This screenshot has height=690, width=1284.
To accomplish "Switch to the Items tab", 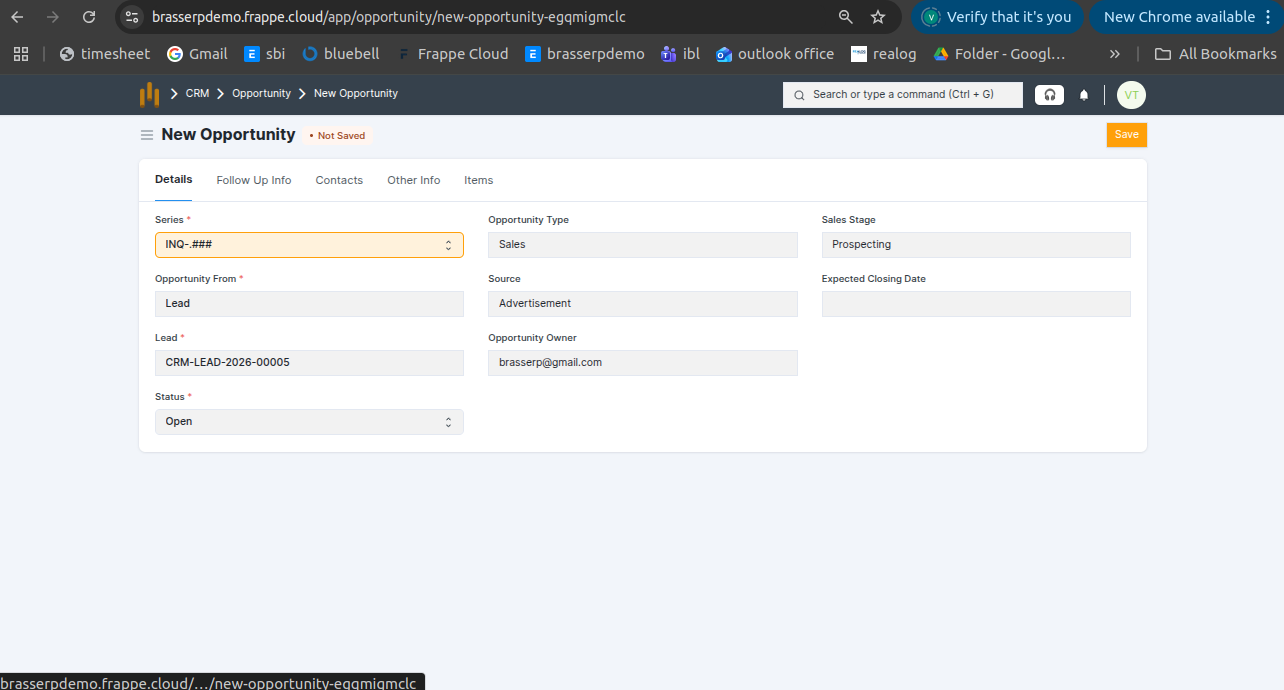I will tap(478, 180).
